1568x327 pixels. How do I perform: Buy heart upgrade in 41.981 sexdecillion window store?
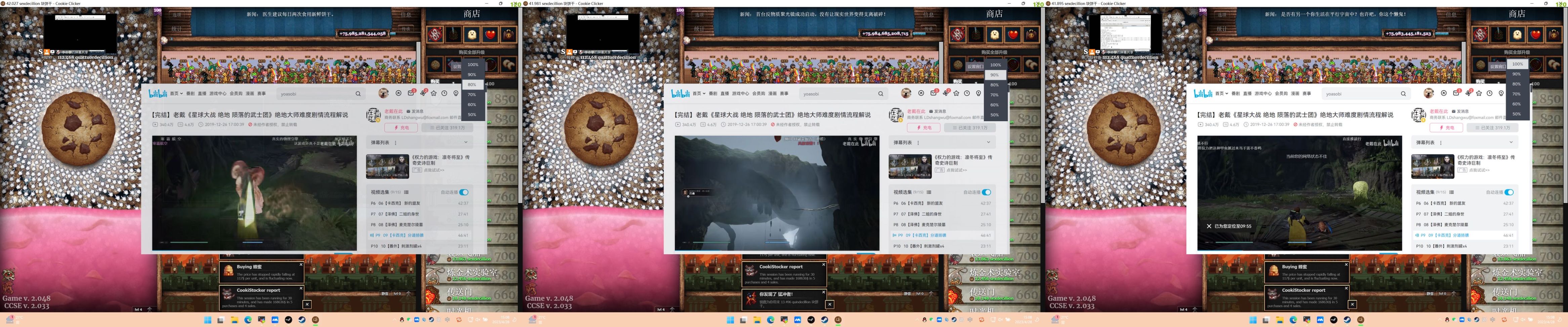coord(1012,34)
